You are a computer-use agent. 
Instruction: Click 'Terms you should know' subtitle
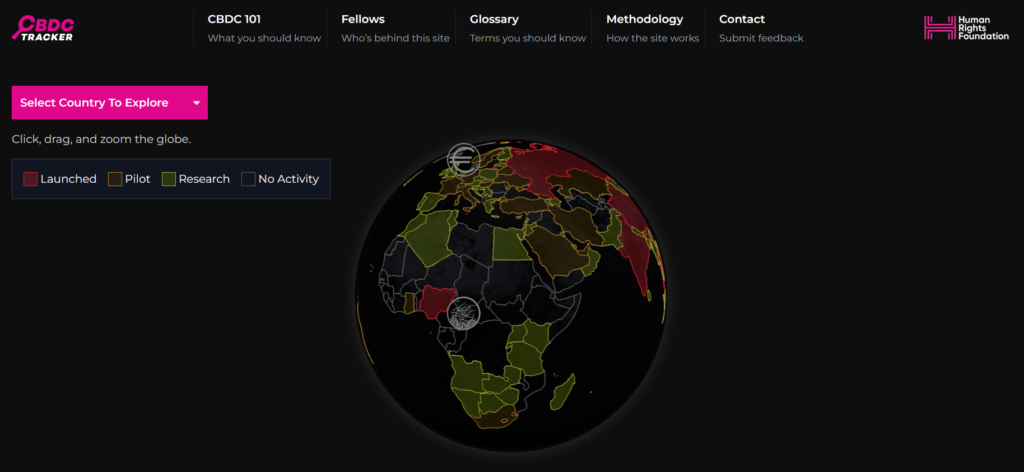click(x=528, y=39)
